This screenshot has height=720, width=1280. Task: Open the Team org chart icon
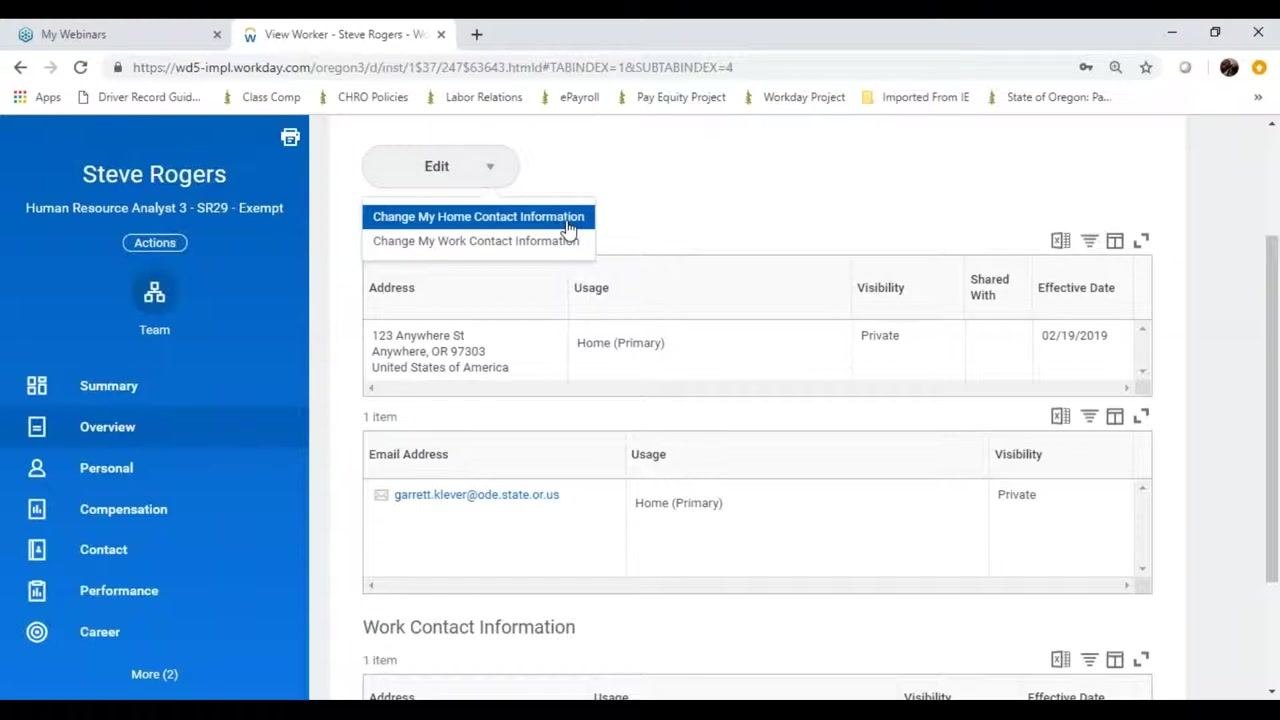tap(154, 293)
